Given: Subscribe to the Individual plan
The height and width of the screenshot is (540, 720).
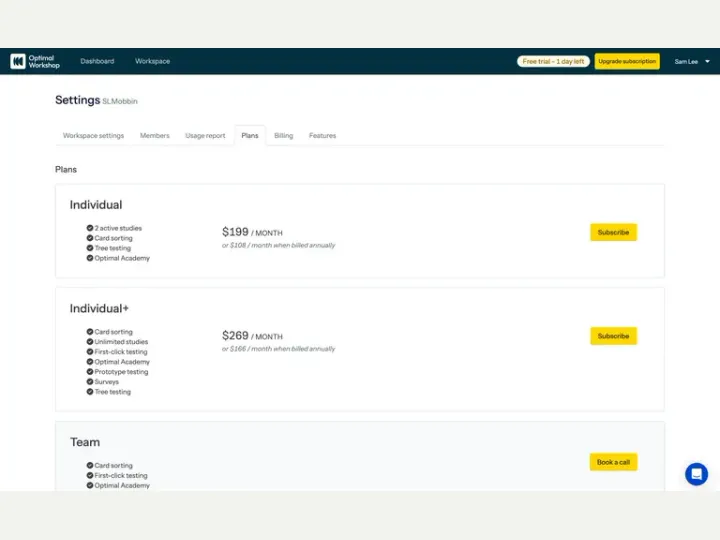Looking at the screenshot, I should pyautogui.click(x=613, y=232).
